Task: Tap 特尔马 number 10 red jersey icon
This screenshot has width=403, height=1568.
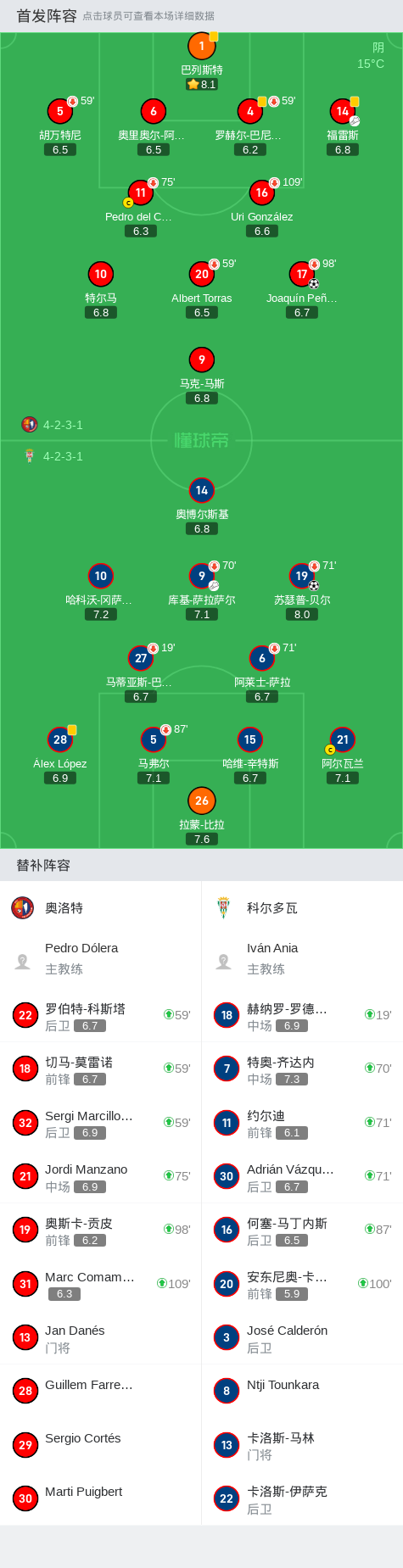Action: coord(101,274)
